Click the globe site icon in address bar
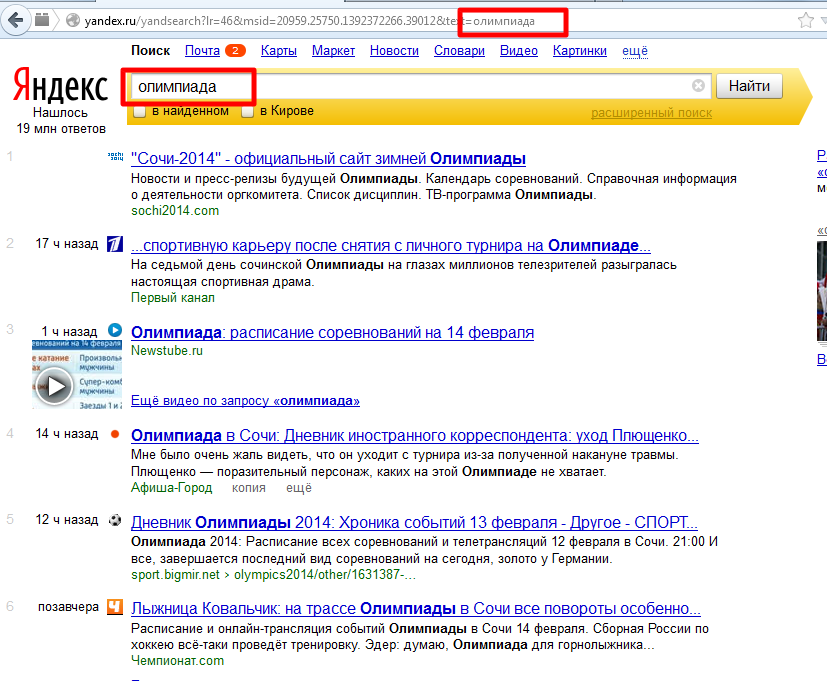827x681 pixels. click(73, 21)
